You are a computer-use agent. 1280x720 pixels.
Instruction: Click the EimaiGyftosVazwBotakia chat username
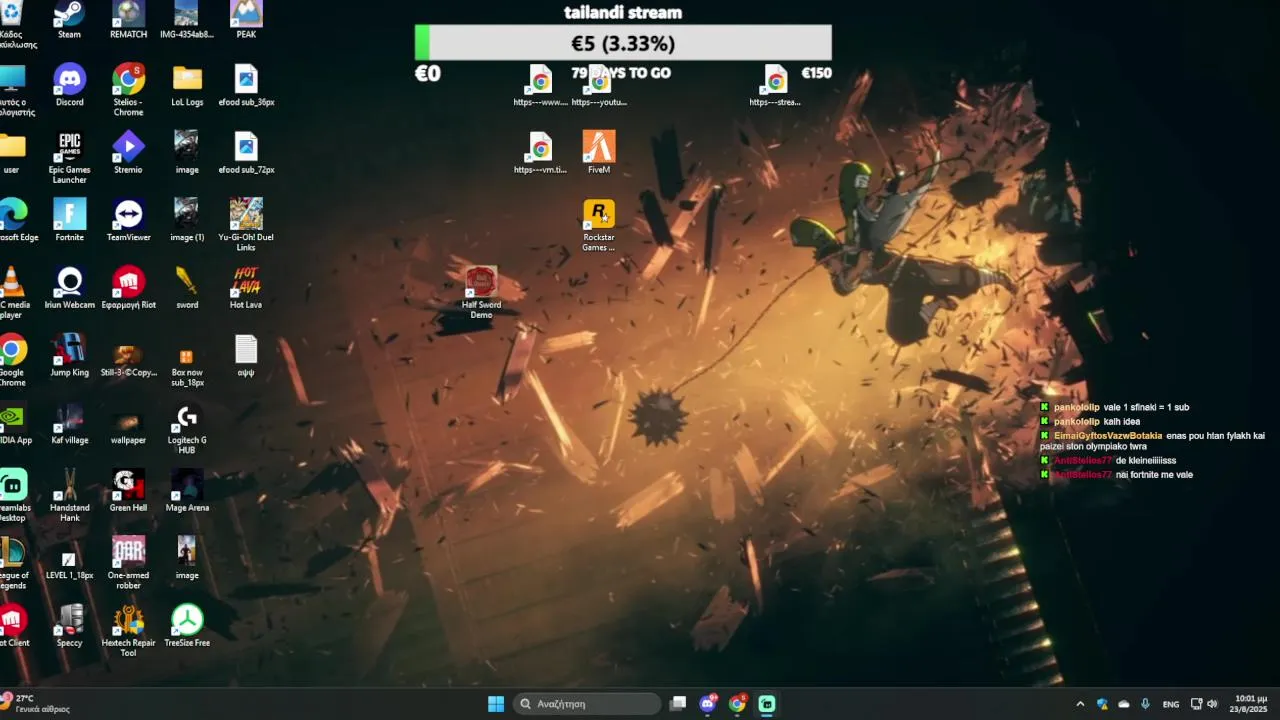tap(1108, 435)
